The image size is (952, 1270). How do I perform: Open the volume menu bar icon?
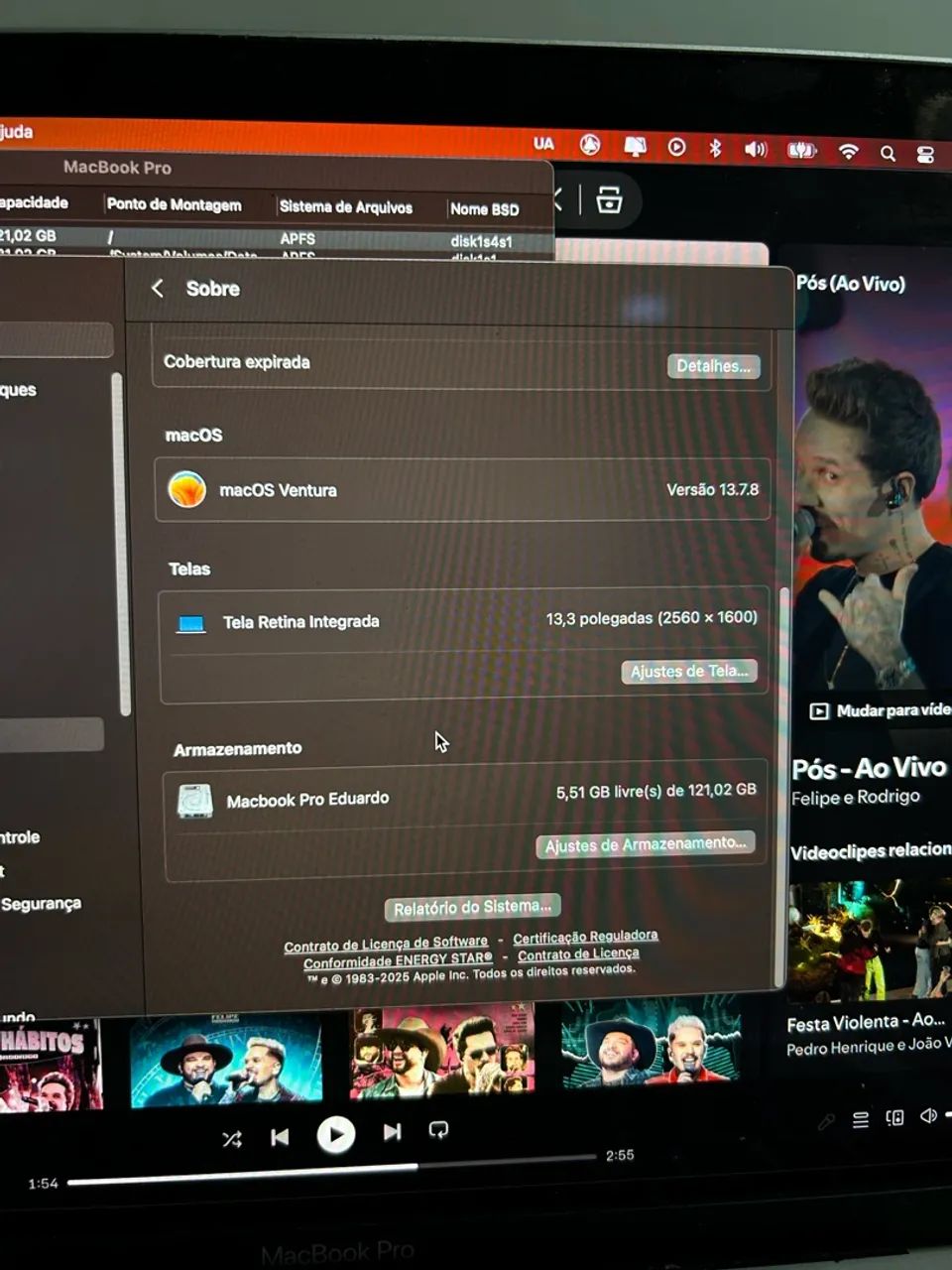[756, 149]
